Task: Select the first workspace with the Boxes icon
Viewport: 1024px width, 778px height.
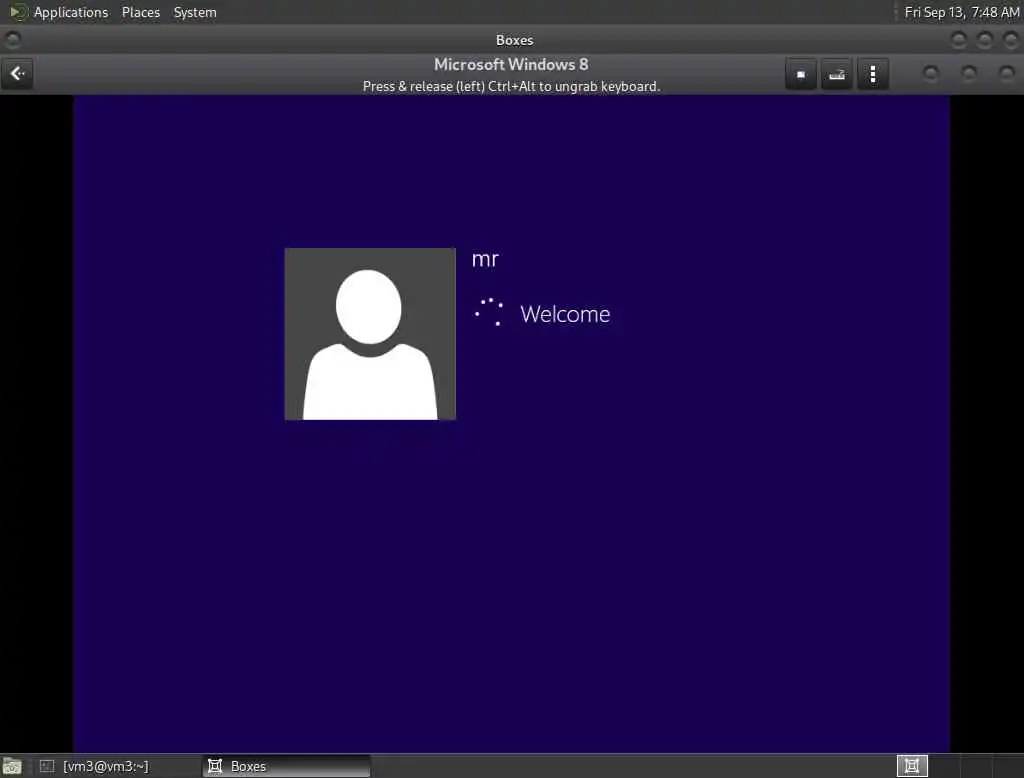Action: click(912, 766)
